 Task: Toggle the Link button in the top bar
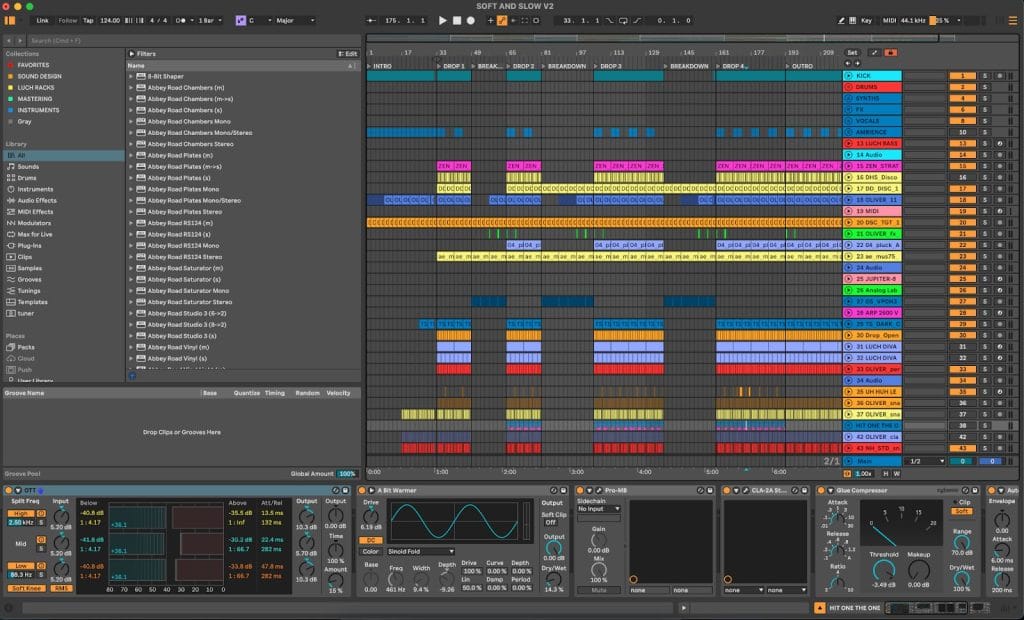coord(42,20)
